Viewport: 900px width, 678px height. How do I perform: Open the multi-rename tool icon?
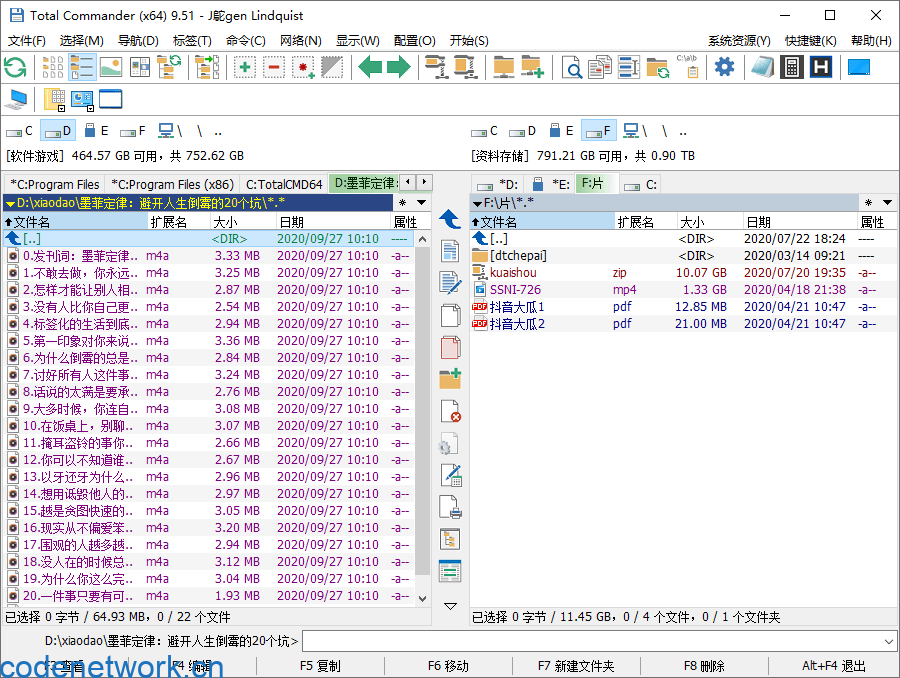point(629,67)
